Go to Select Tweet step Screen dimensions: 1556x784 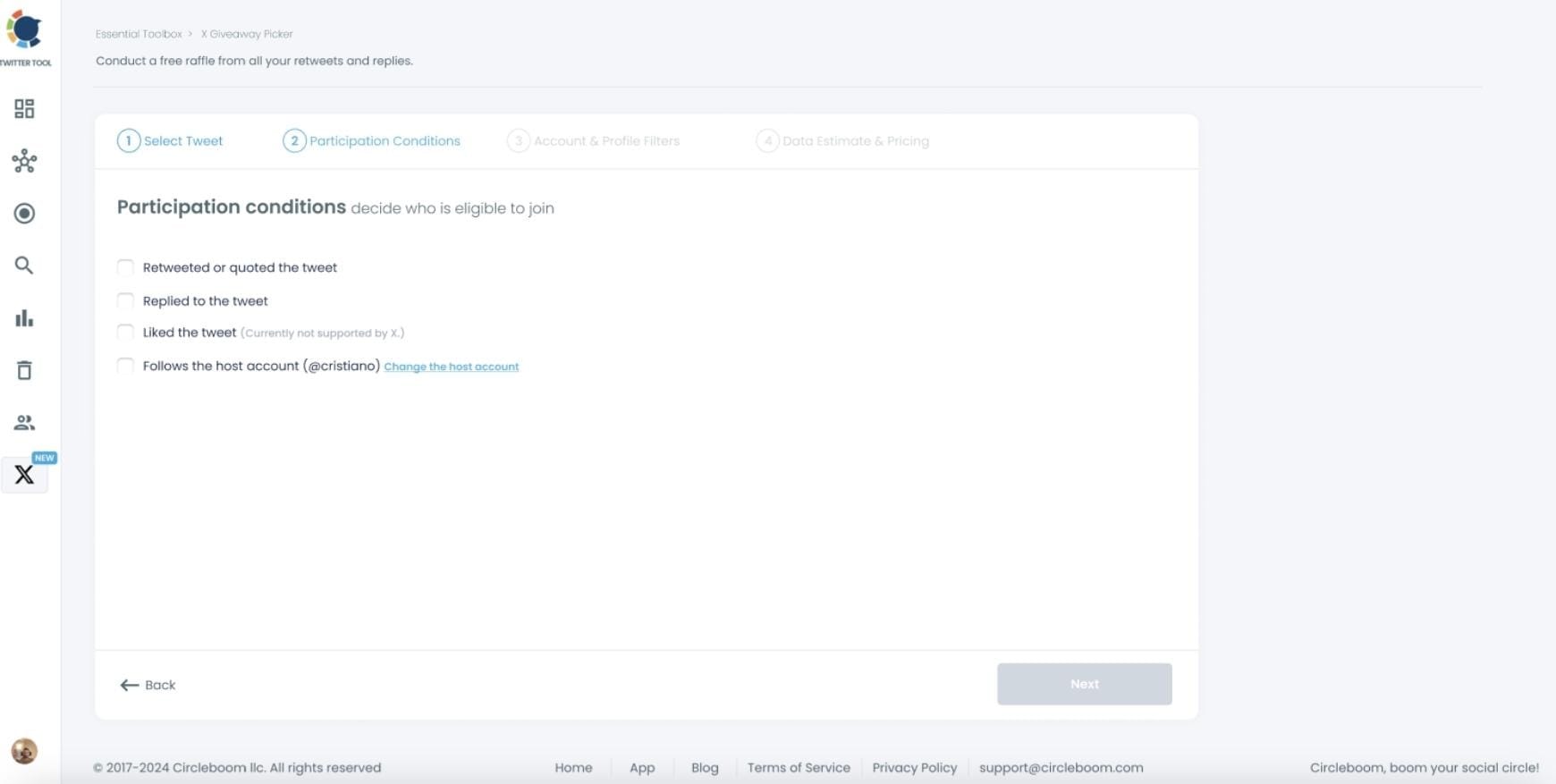click(171, 141)
